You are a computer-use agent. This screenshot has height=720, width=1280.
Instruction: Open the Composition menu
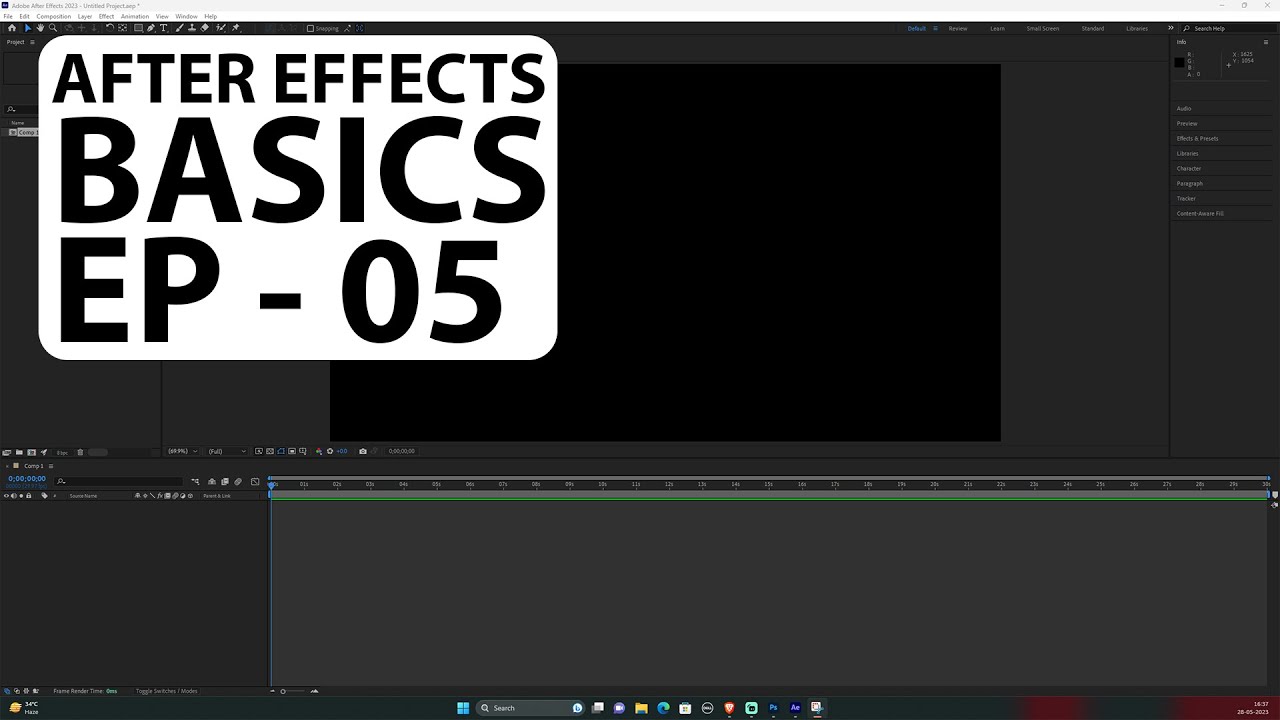point(53,16)
